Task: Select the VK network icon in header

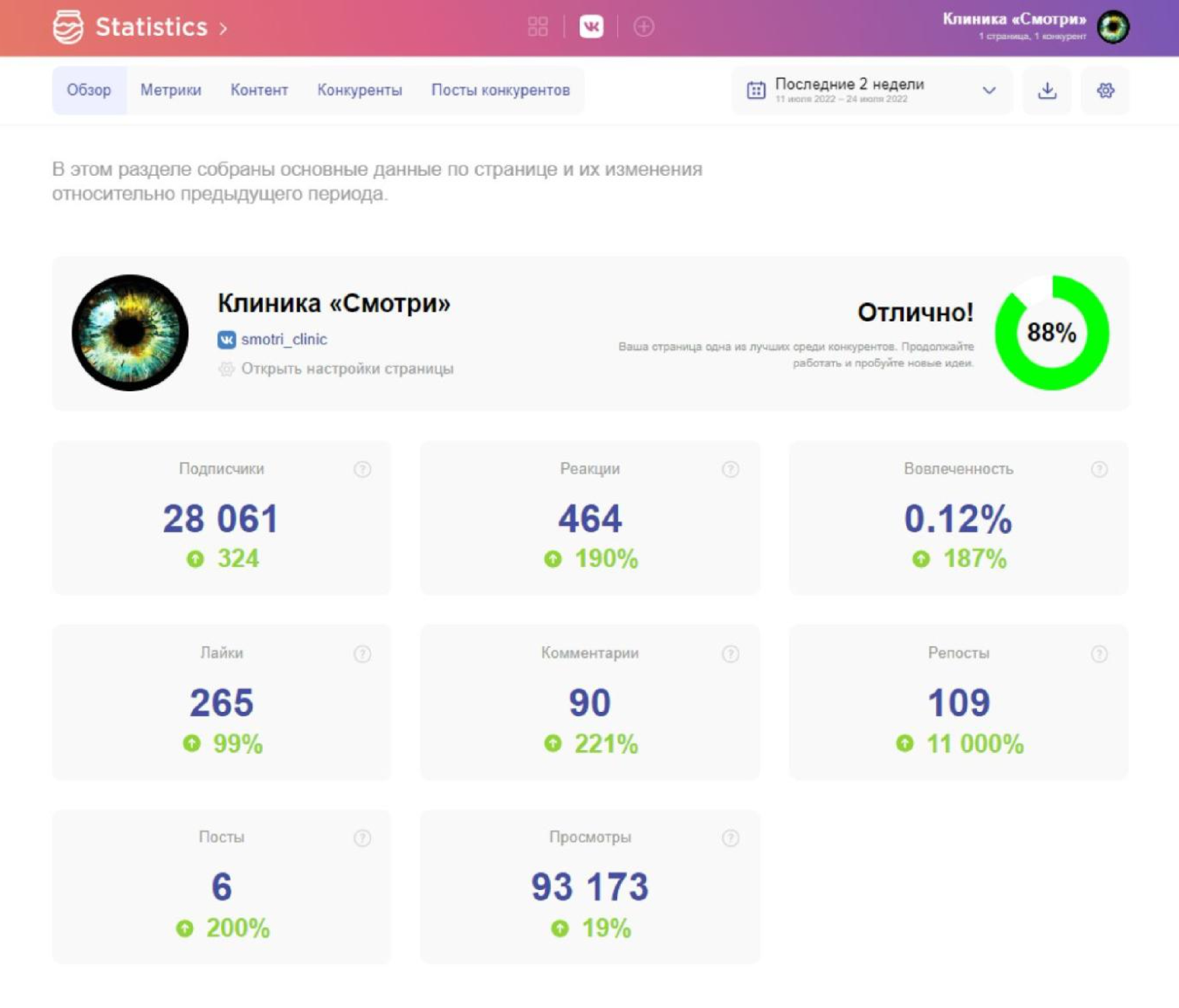Action: 591,26
